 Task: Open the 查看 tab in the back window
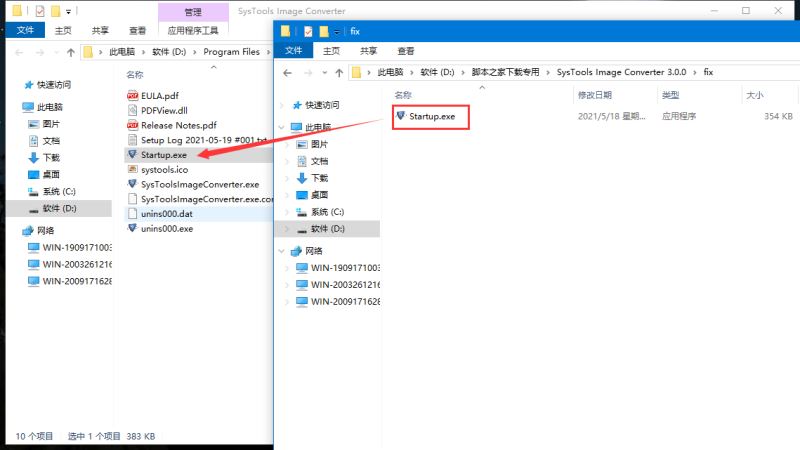pyautogui.click(x=137, y=30)
